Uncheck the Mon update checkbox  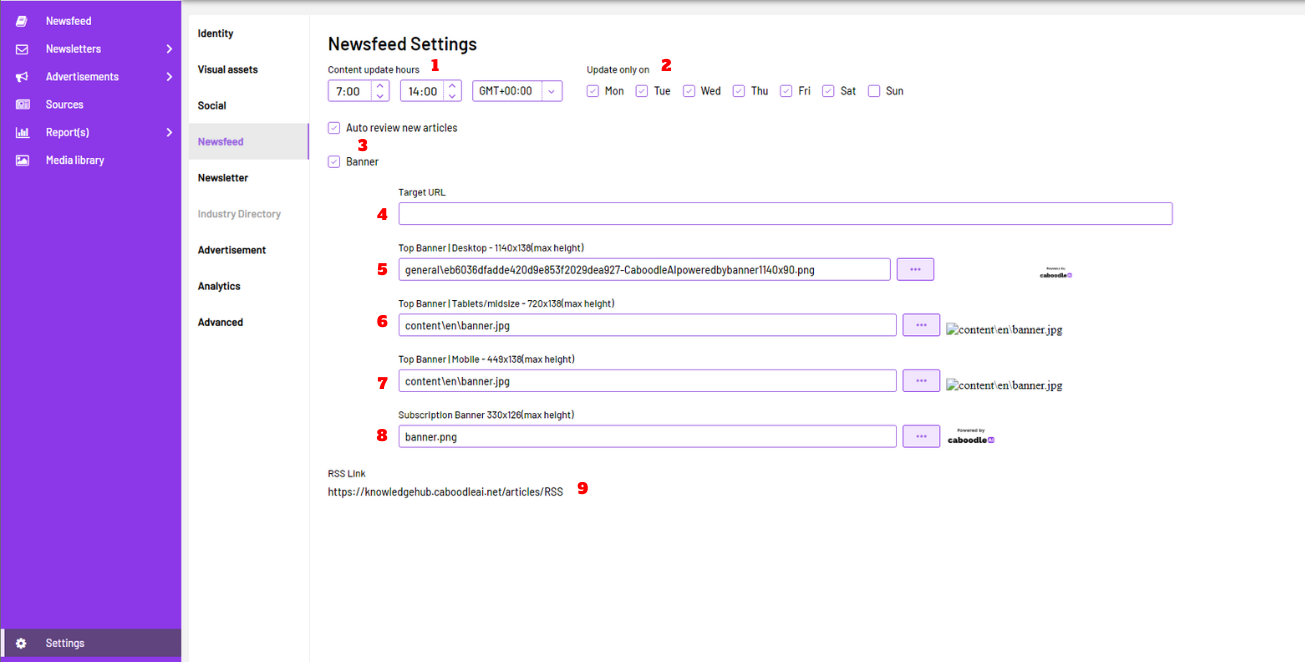[592, 90]
